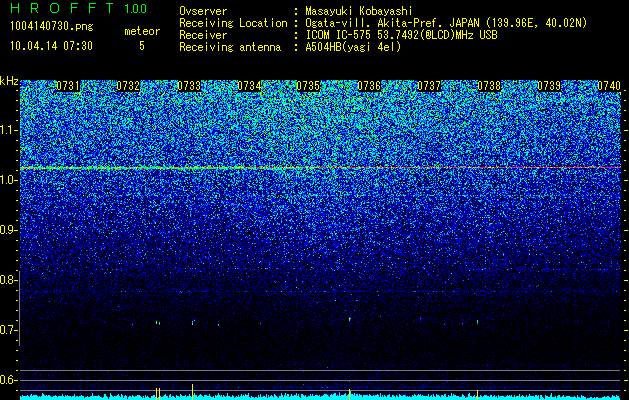
Task: Click the 'Receiver' field label
Action: (x=203, y=35)
